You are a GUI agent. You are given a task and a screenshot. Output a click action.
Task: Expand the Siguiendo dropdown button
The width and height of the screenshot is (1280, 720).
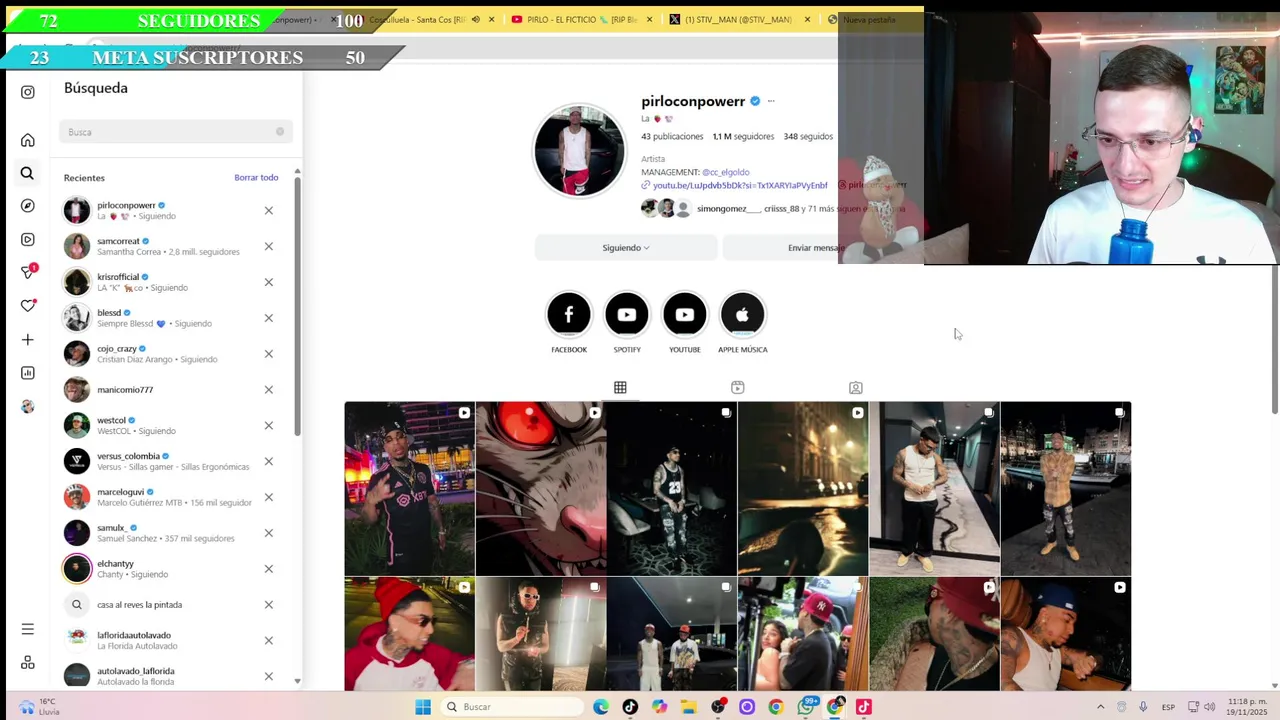(626, 248)
